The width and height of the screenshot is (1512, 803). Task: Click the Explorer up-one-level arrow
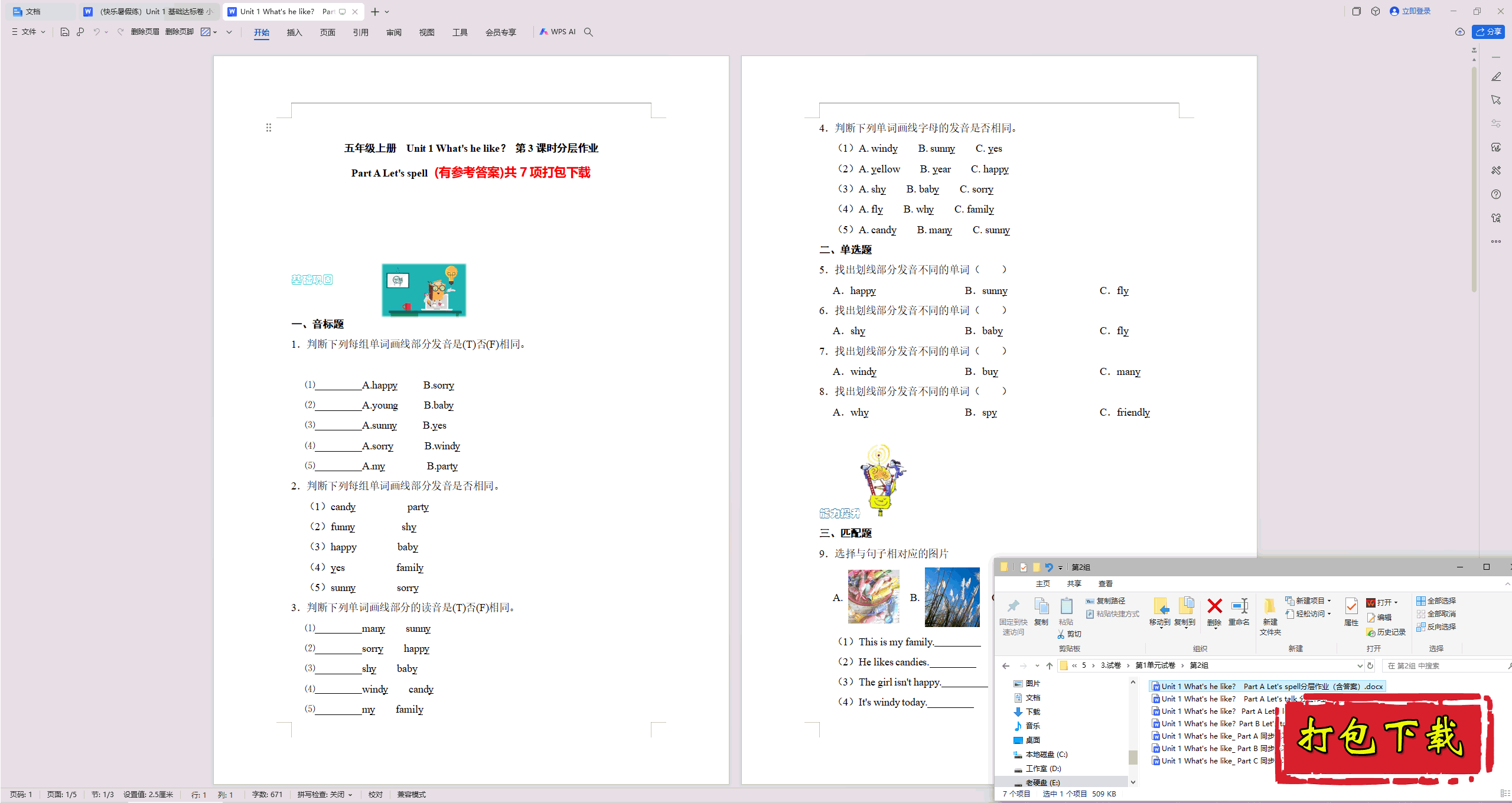tap(1050, 665)
